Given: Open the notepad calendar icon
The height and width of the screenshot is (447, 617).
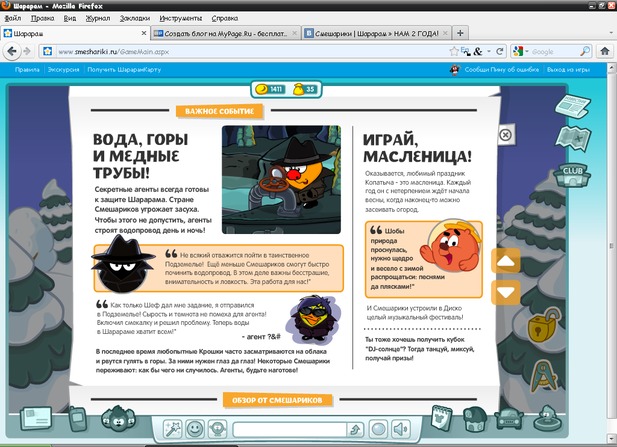Looking at the screenshot, I should (442, 418).
